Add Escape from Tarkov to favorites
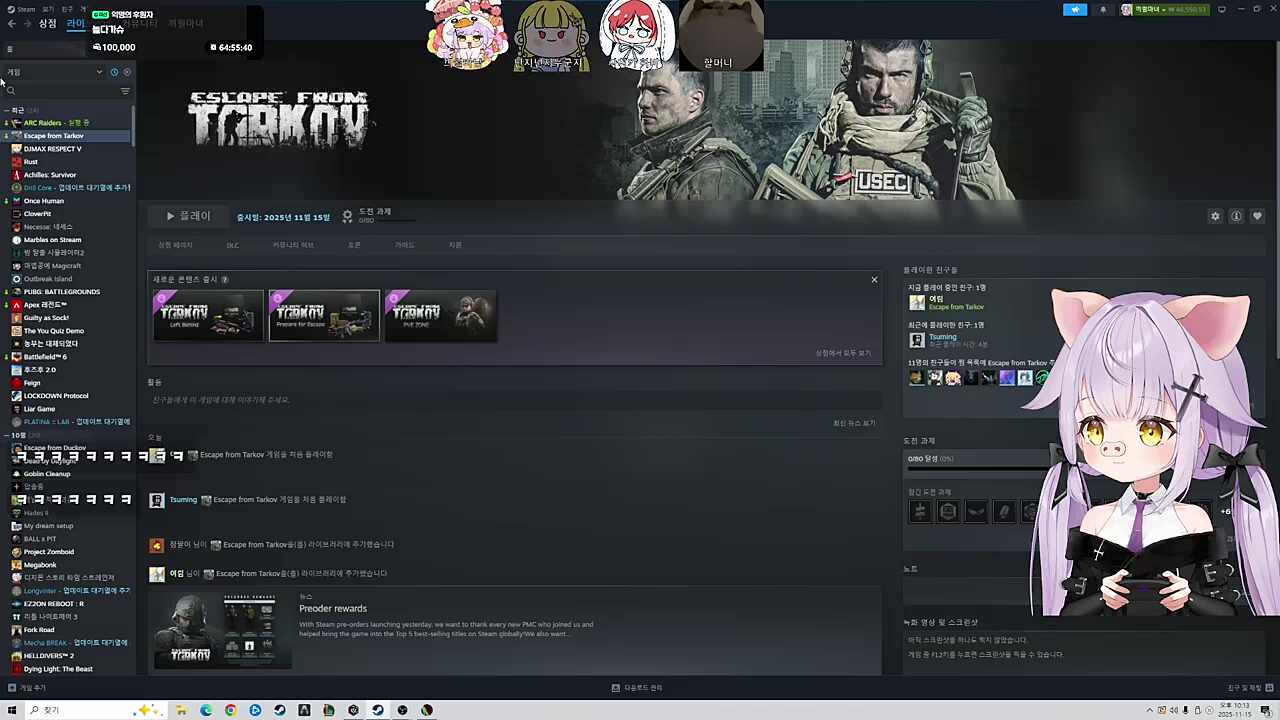 pyautogui.click(x=1257, y=216)
